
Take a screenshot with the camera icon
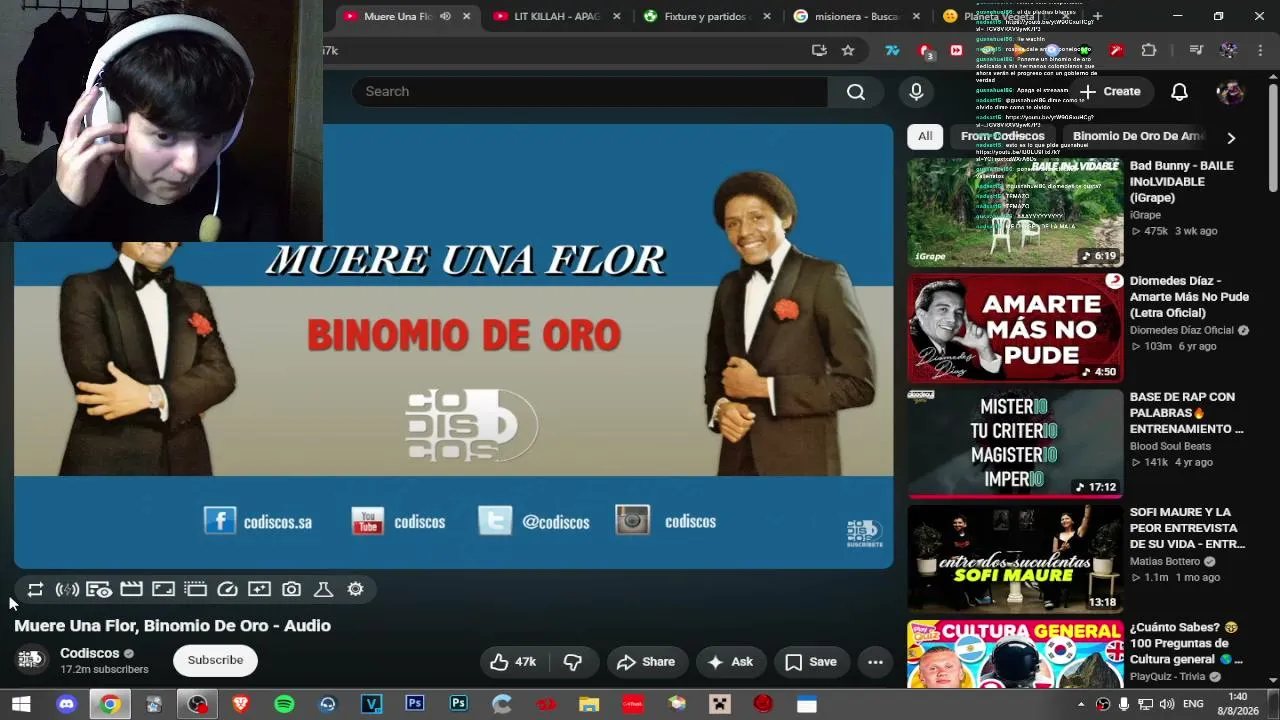coord(291,590)
